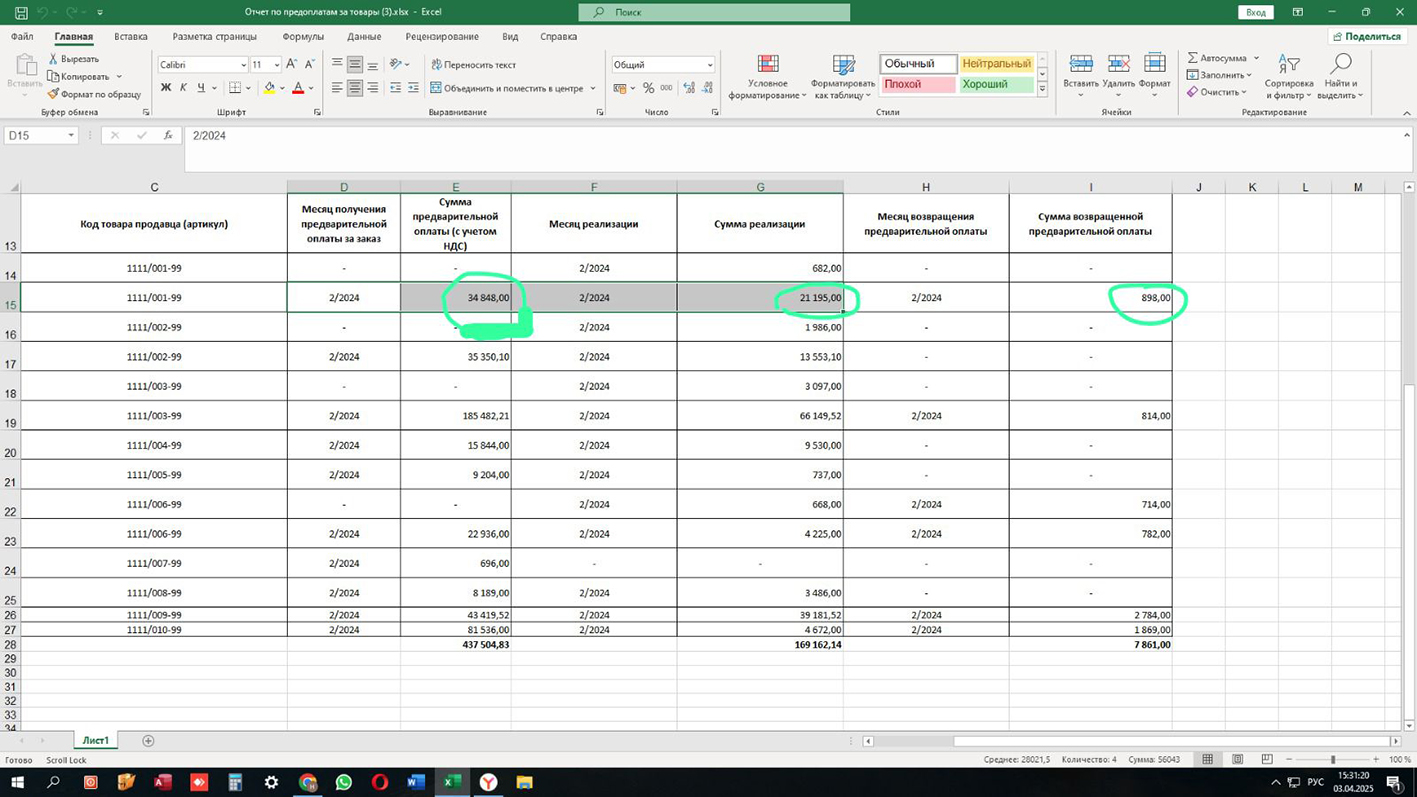Click the Find and Select magnifier icon
Screen dimensions: 1417x797
[x=1341, y=65]
